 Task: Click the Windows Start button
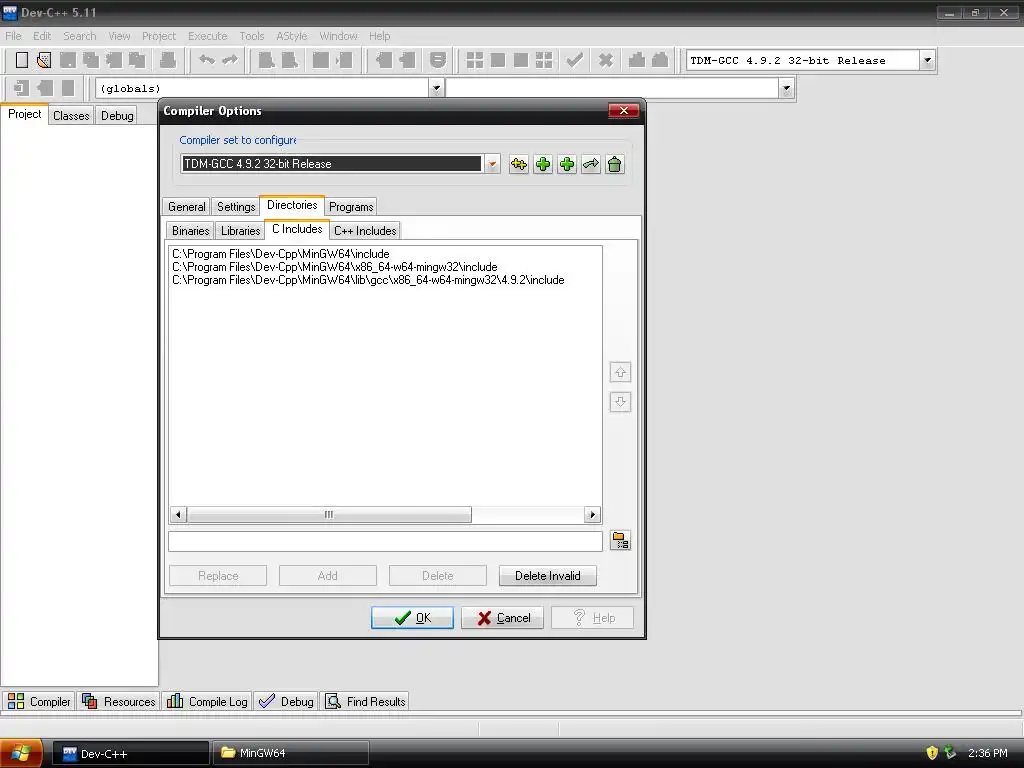coord(21,754)
